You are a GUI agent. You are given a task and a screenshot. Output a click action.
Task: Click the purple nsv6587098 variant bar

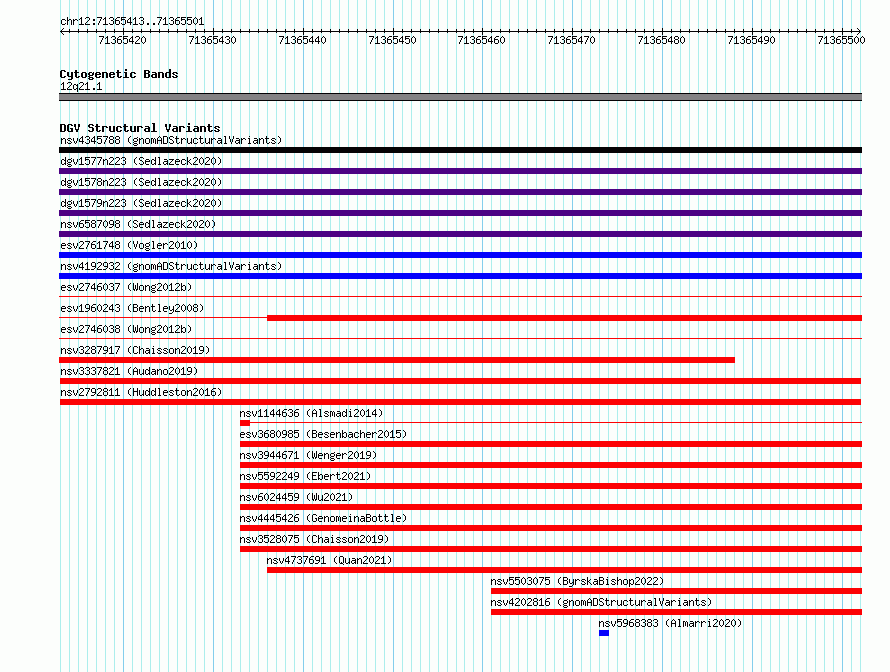[460, 234]
